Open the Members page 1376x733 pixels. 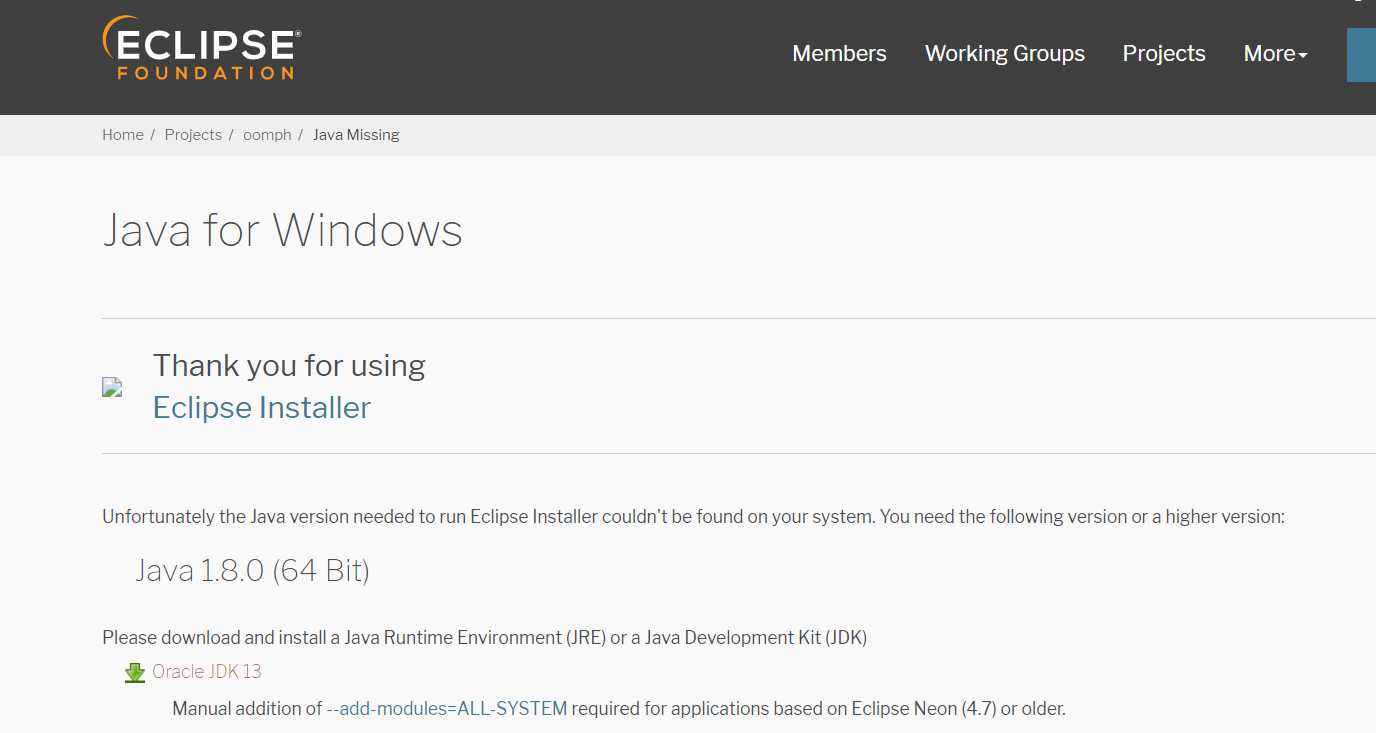(839, 54)
